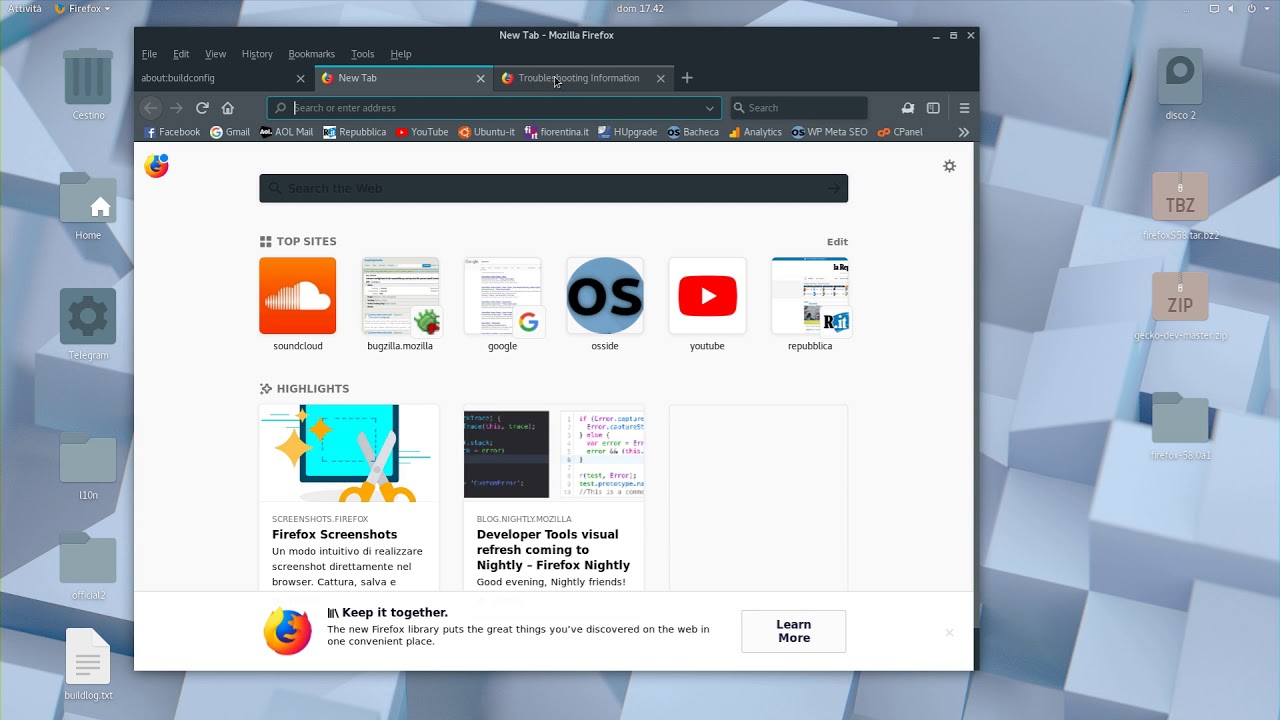This screenshot has width=1280, height=720.
Task: Click the Back navigation arrow
Action: click(x=150, y=108)
